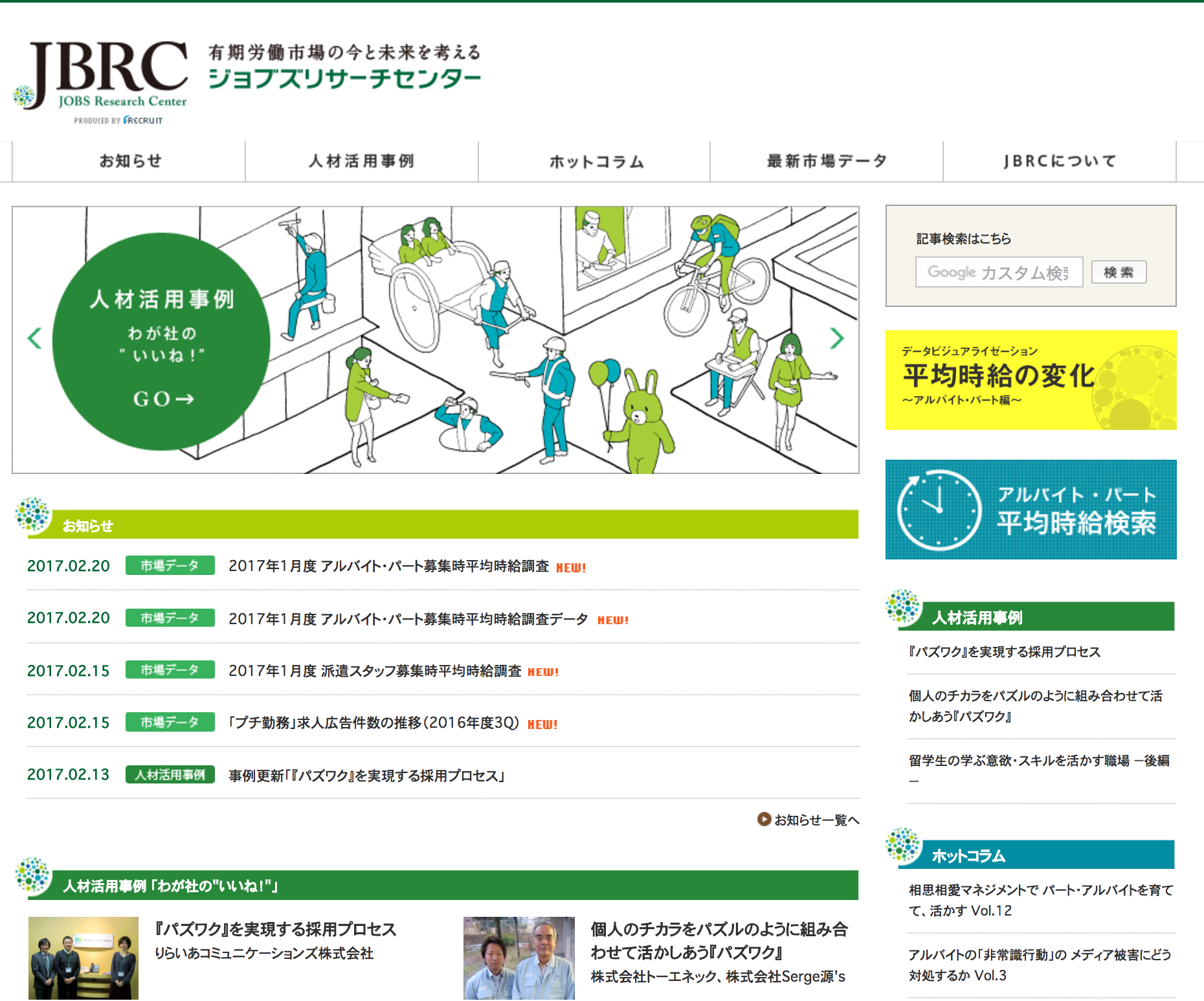Image resolution: width=1204 pixels, height=1001 pixels.
Task: Click the 市場データ tag on the 2017.02.20 item
Action: pyautogui.click(x=170, y=565)
